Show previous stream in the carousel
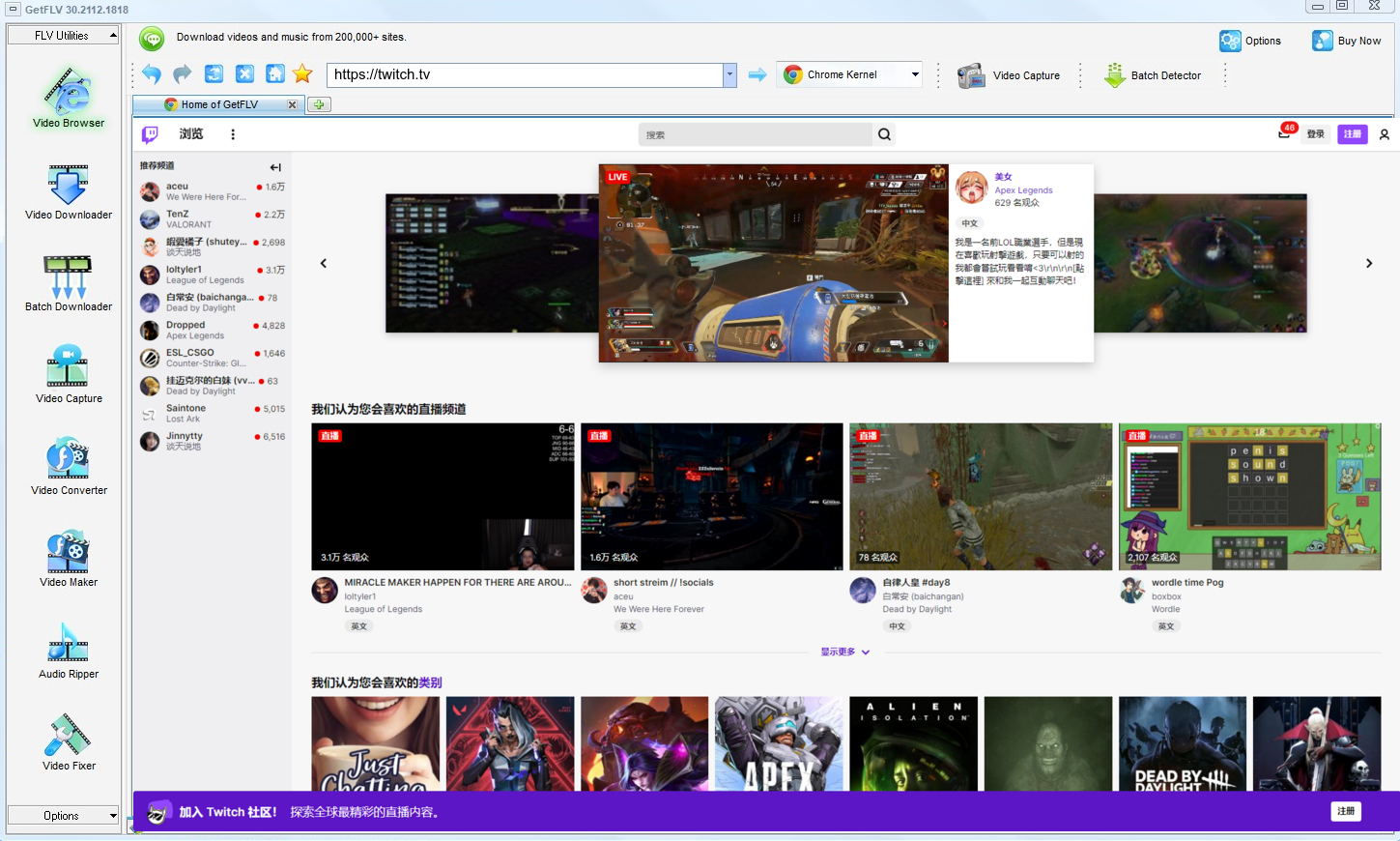The width and height of the screenshot is (1400, 841). [x=324, y=263]
